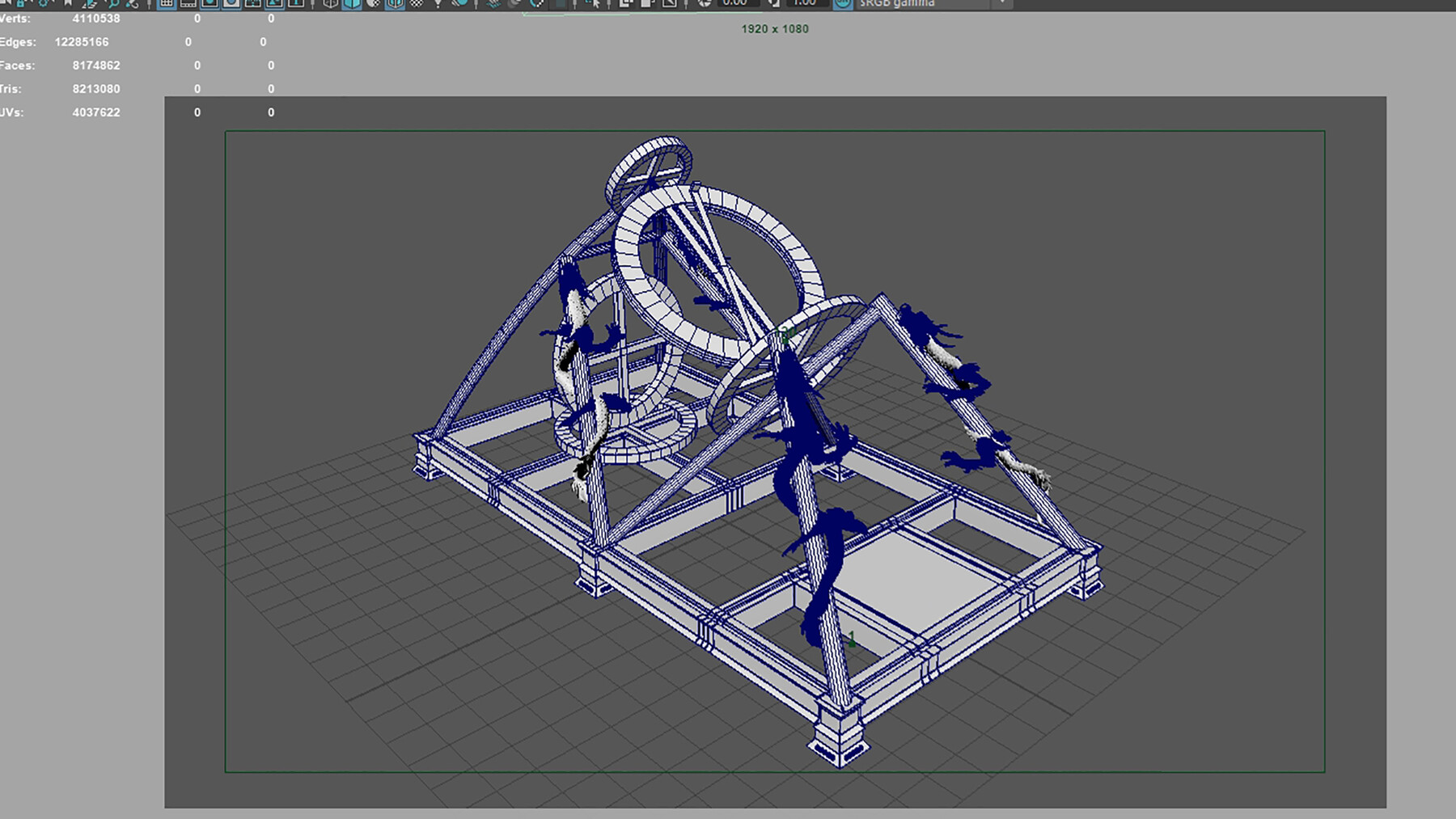
Task: Toggle the Film Gate overlay
Action: [188, 3]
